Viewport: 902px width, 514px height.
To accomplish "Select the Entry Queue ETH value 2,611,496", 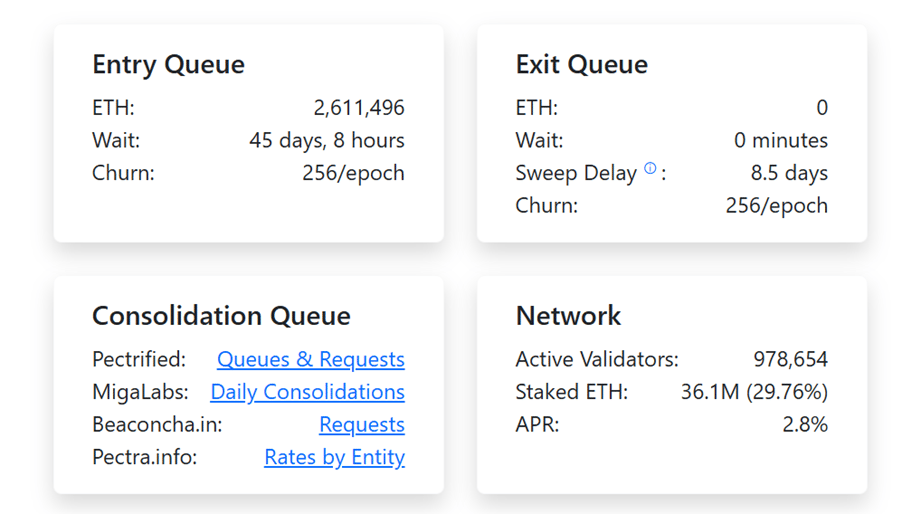I will 358,108.
